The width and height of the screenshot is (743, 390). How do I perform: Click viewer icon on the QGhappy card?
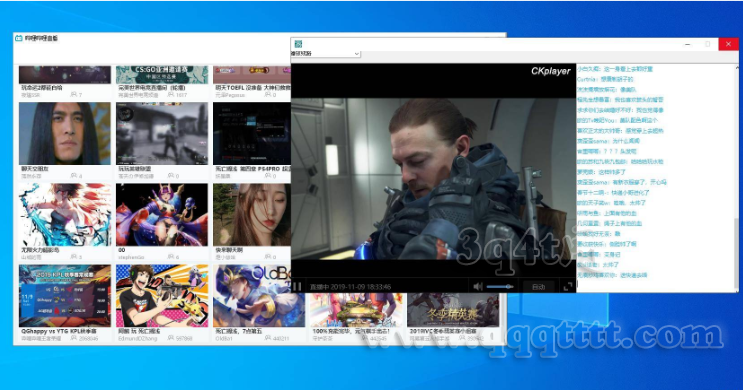click(x=73, y=338)
